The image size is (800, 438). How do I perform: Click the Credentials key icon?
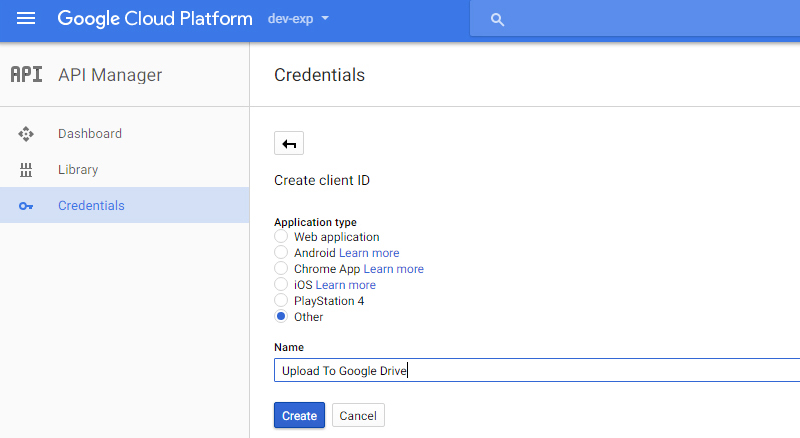[x=26, y=206]
